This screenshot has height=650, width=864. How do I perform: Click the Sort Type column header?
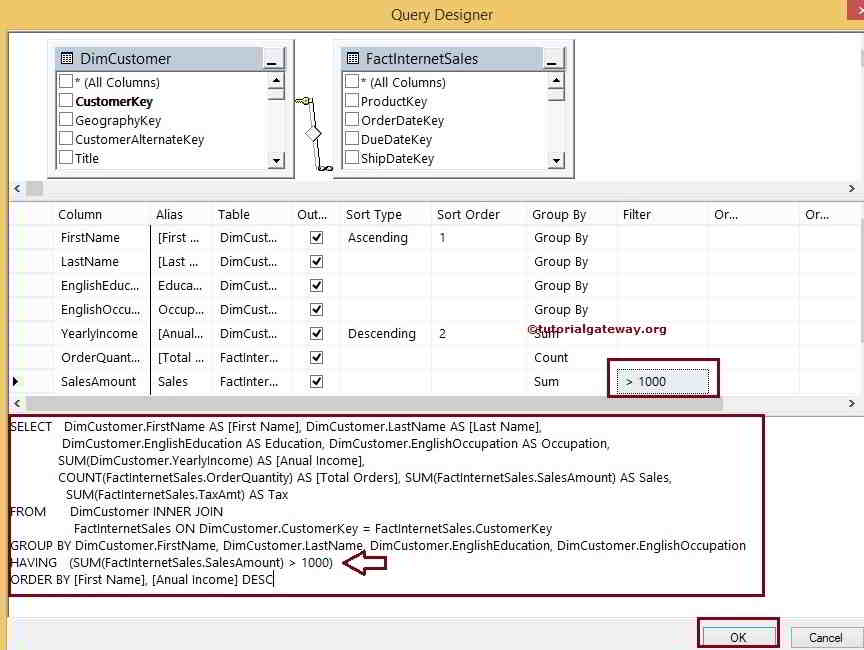click(x=374, y=214)
